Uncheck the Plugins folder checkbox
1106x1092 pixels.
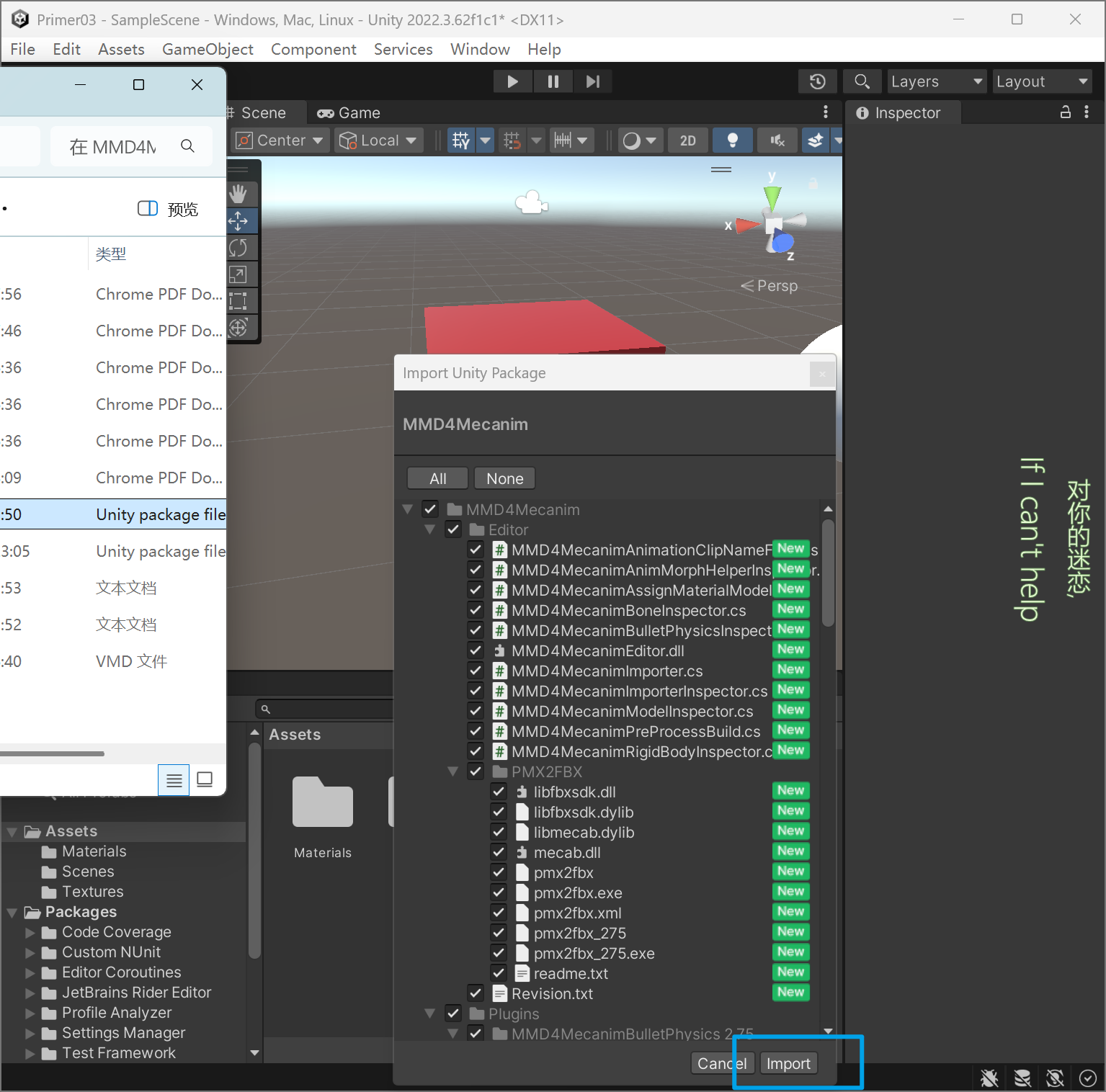tap(453, 1013)
